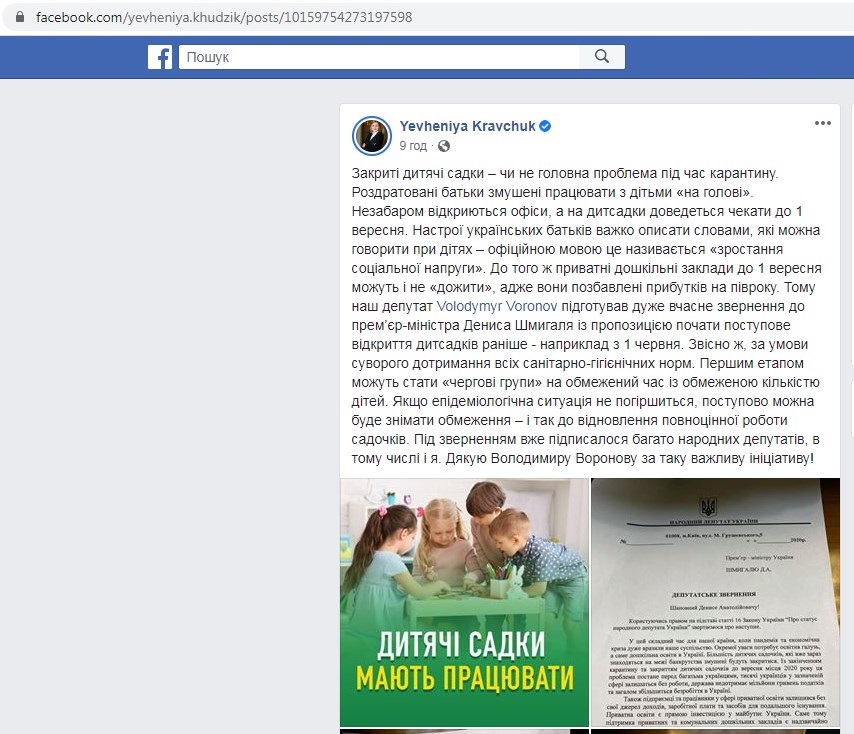The height and width of the screenshot is (734, 854).
Task: Open the cropped fourth photo under the letter
Action: tap(716, 731)
